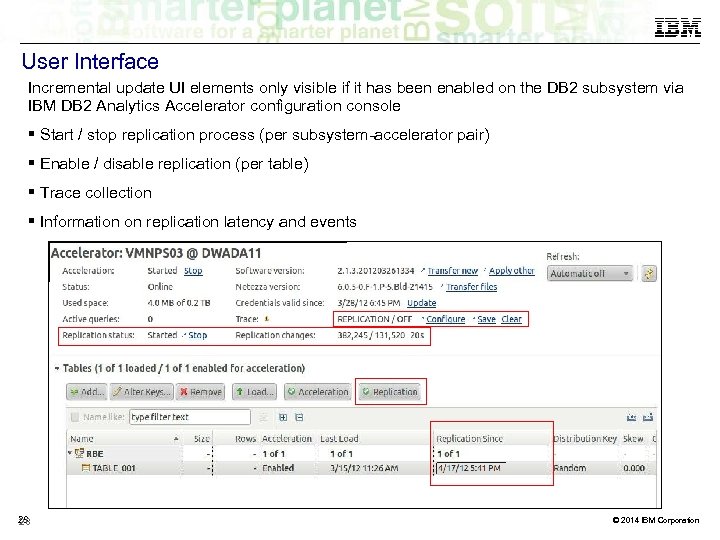
Task: Click the Online status value
Action: 160,287
